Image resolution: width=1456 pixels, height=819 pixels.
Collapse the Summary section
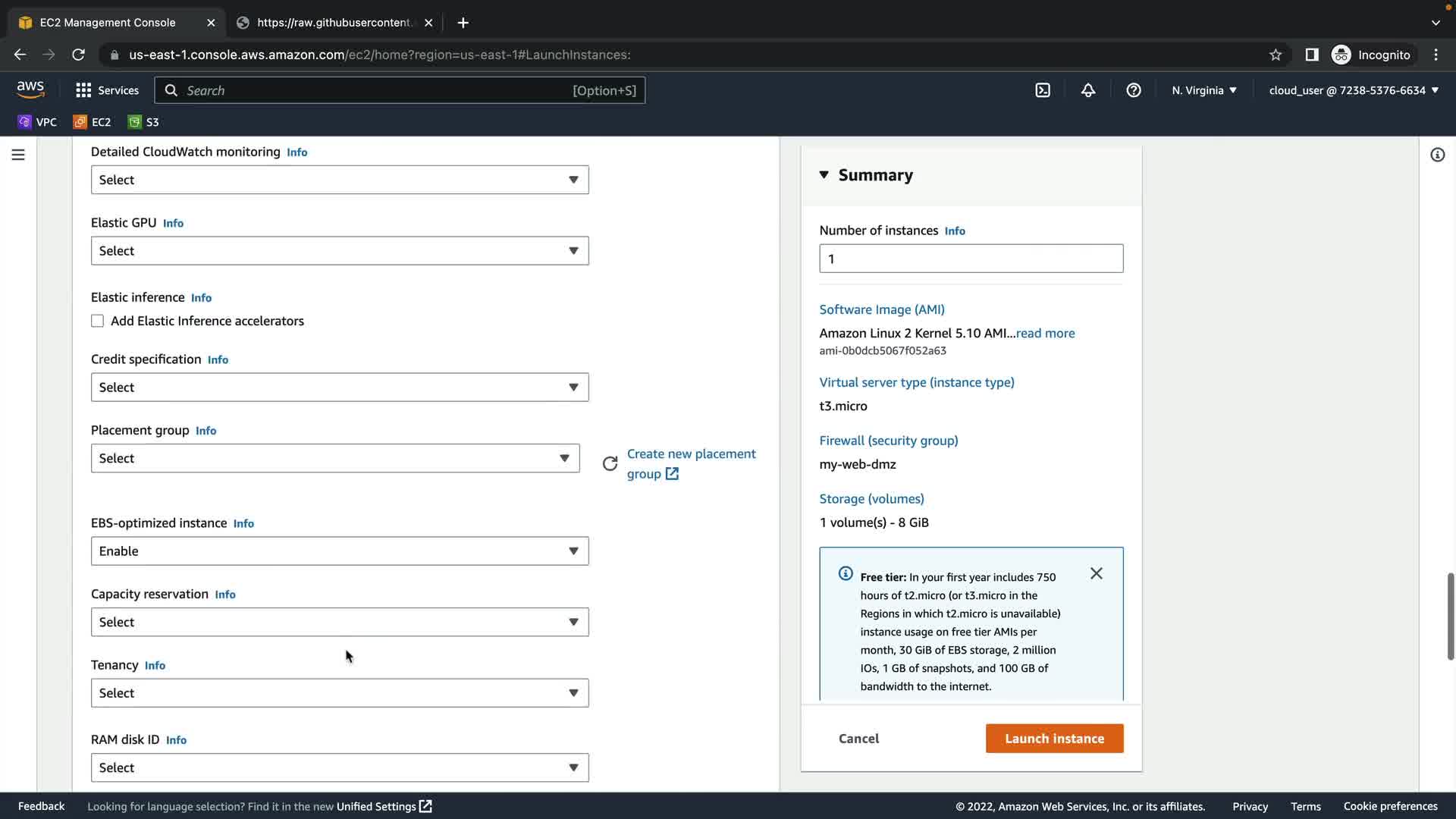[824, 175]
